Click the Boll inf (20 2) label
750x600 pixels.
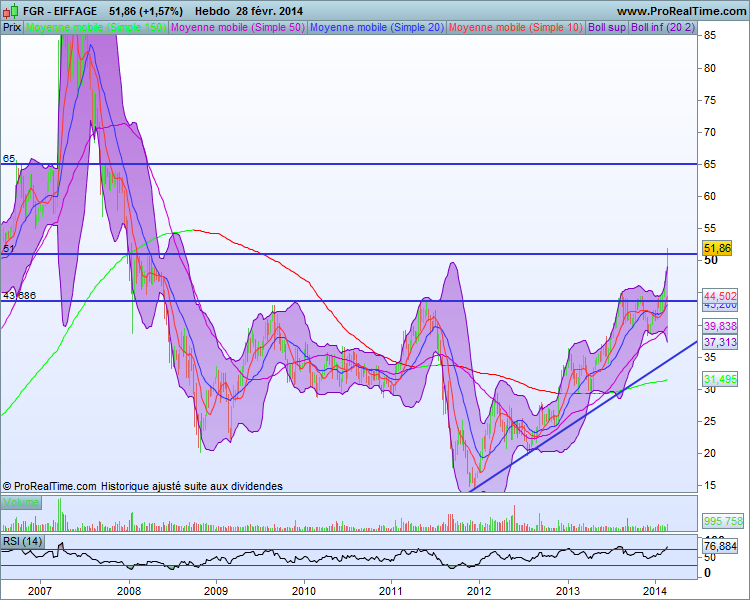tap(662, 27)
